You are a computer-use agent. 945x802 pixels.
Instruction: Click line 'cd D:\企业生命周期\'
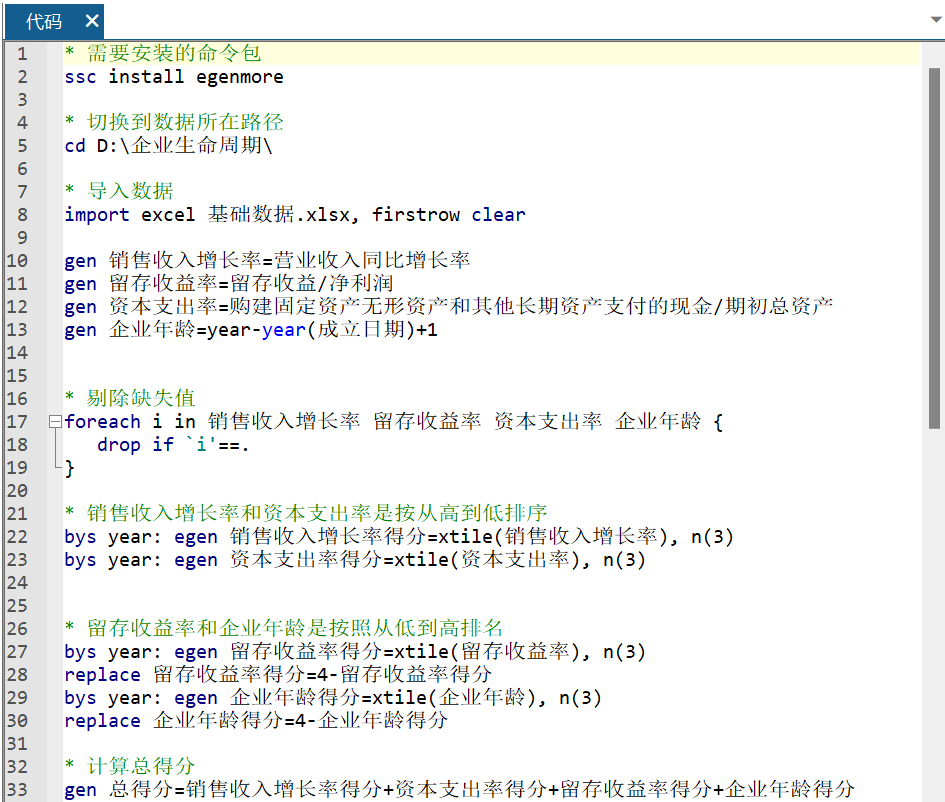click(168, 146)
